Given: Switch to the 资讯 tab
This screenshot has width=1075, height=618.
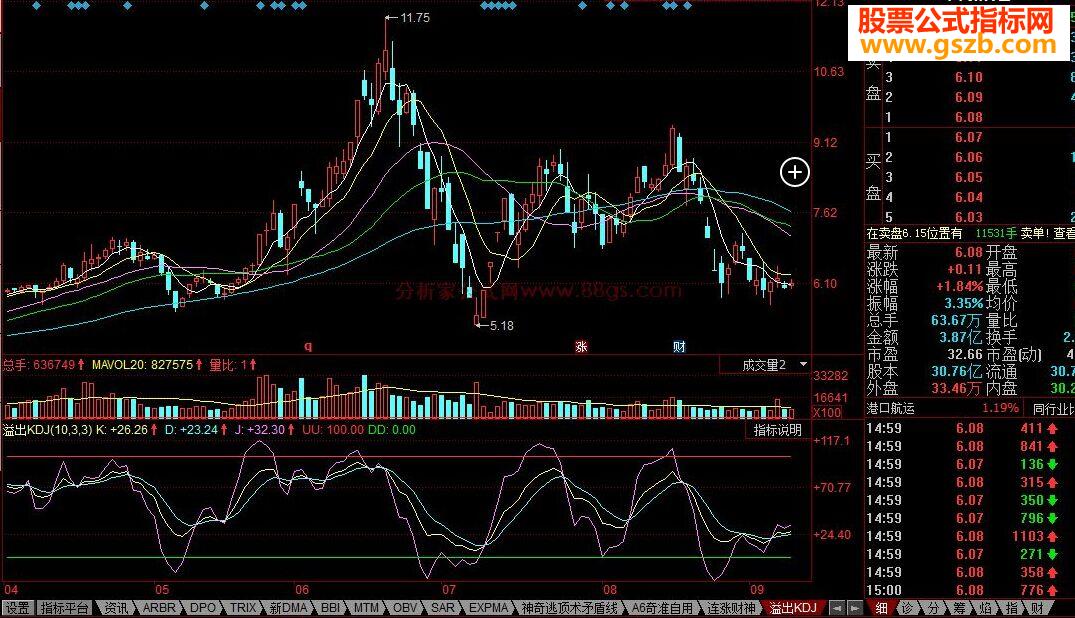Looking at the screenshot, I should point(115,608).
